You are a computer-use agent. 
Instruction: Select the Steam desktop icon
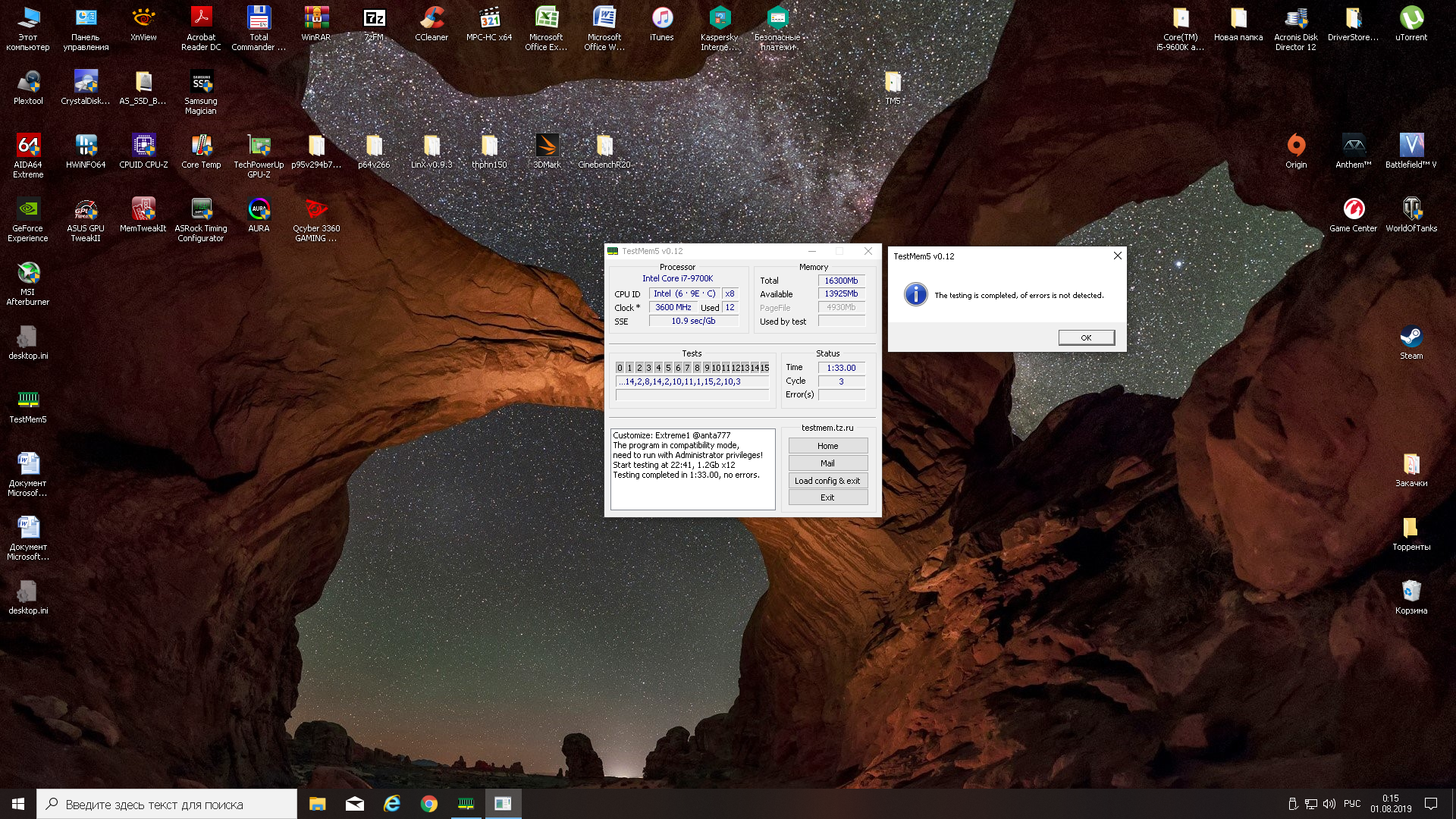tap(1411, 337)
